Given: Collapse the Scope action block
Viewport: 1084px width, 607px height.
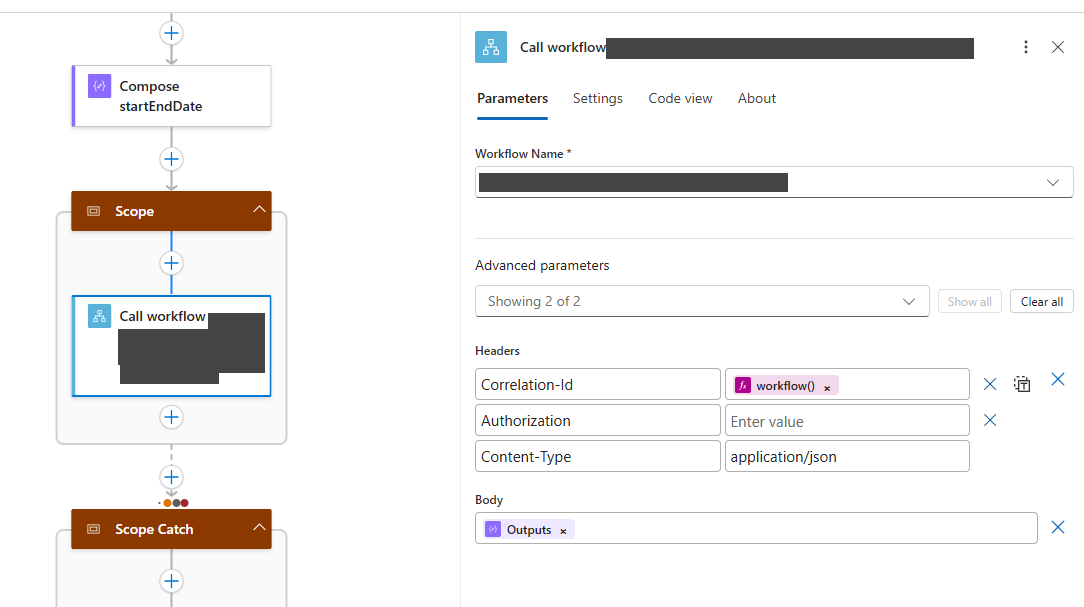Looking at the screenshot, I should tap(259, 210).
